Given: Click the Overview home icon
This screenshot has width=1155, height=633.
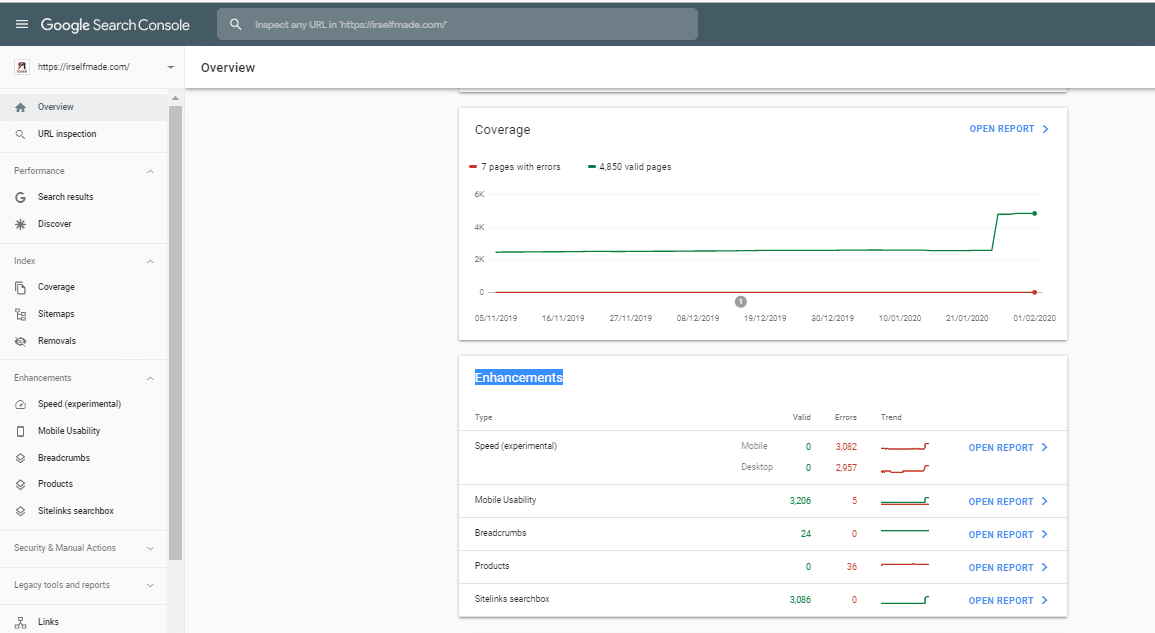Looking at the screenshot, I should click(x=21, y=107).
